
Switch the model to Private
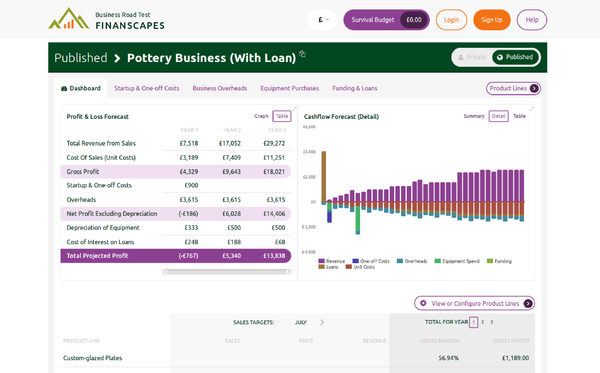(x=472, y=57)
